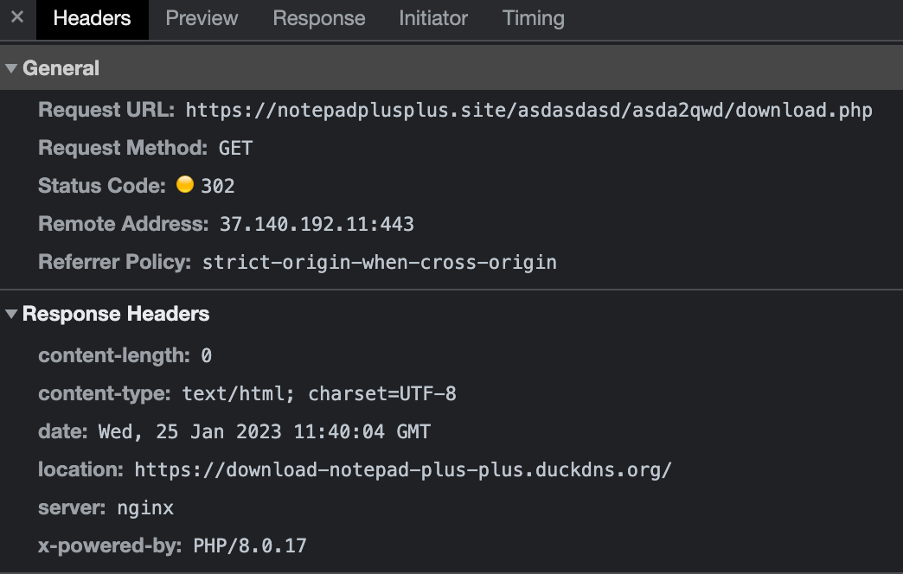
Task: Click the yellow status code indicator dot
Action: (185, 184)
